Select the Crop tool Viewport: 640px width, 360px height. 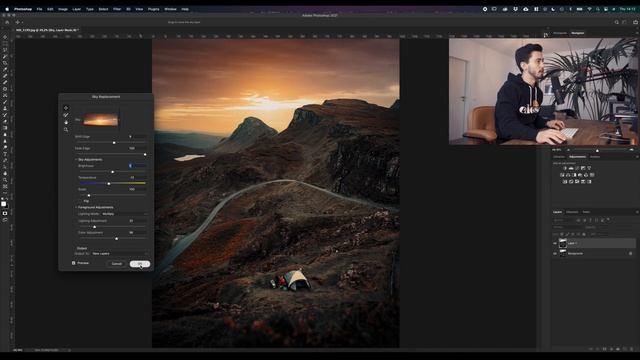pos(5,63)
